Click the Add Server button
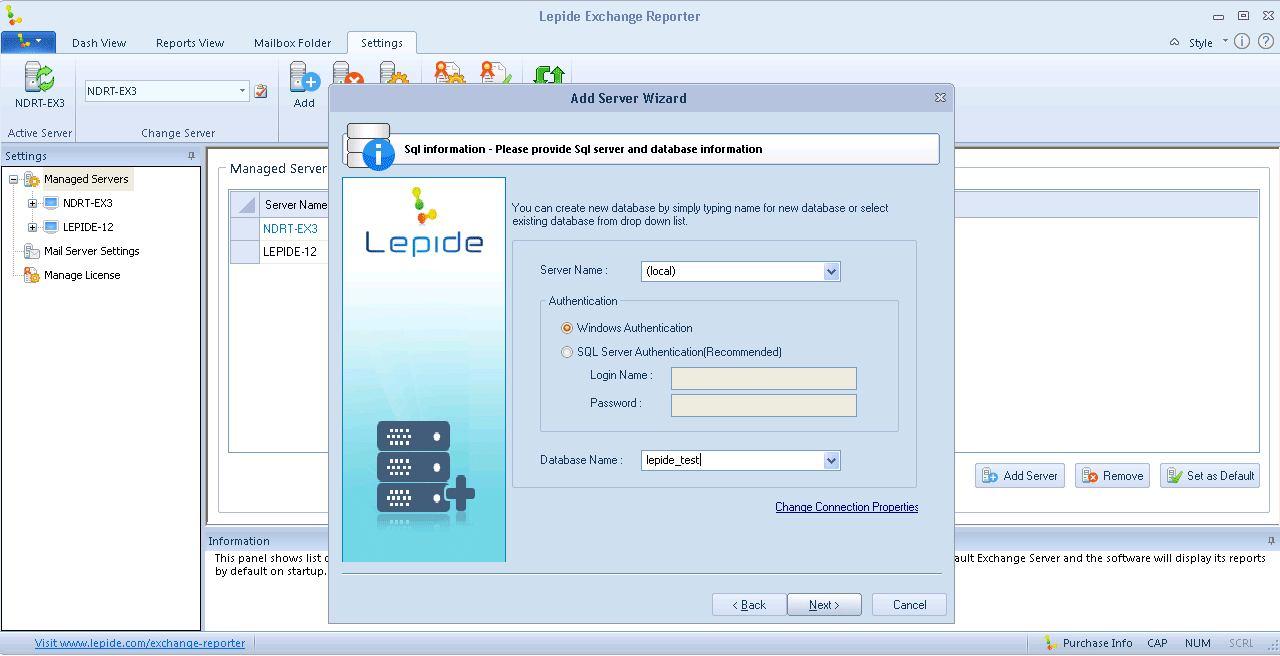The height and width of the screenshot is (656, 1280). (x=1020, y=476)
